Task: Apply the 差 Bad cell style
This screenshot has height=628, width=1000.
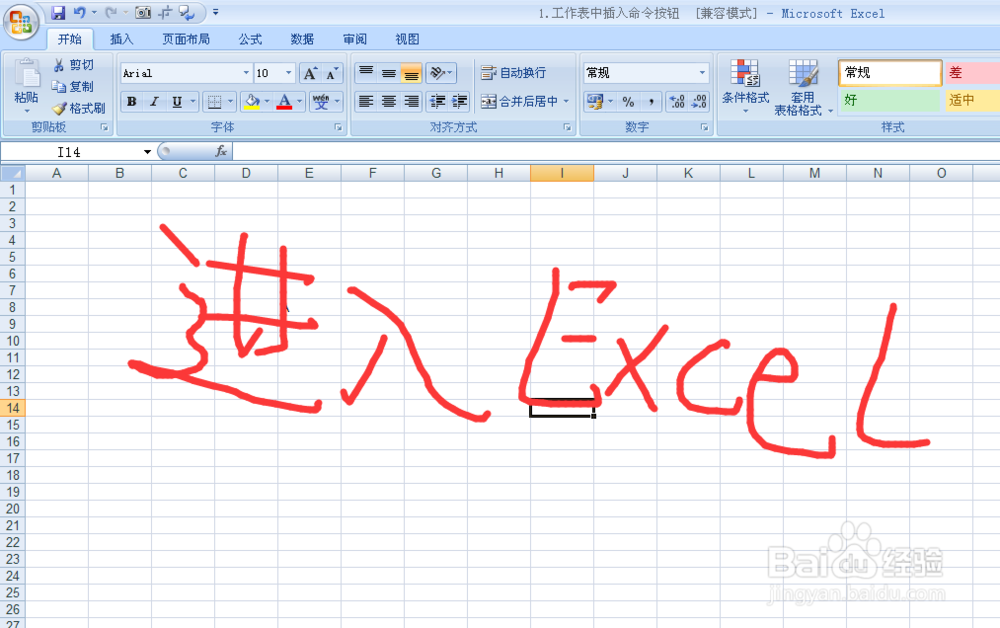Action: pyautogui.click(x=973, y=72)
